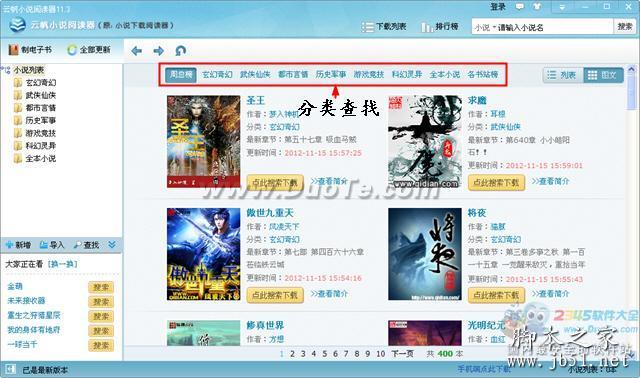640x378 pixels.
Task: Click 下一页 next page
Action: pos(402,354)
